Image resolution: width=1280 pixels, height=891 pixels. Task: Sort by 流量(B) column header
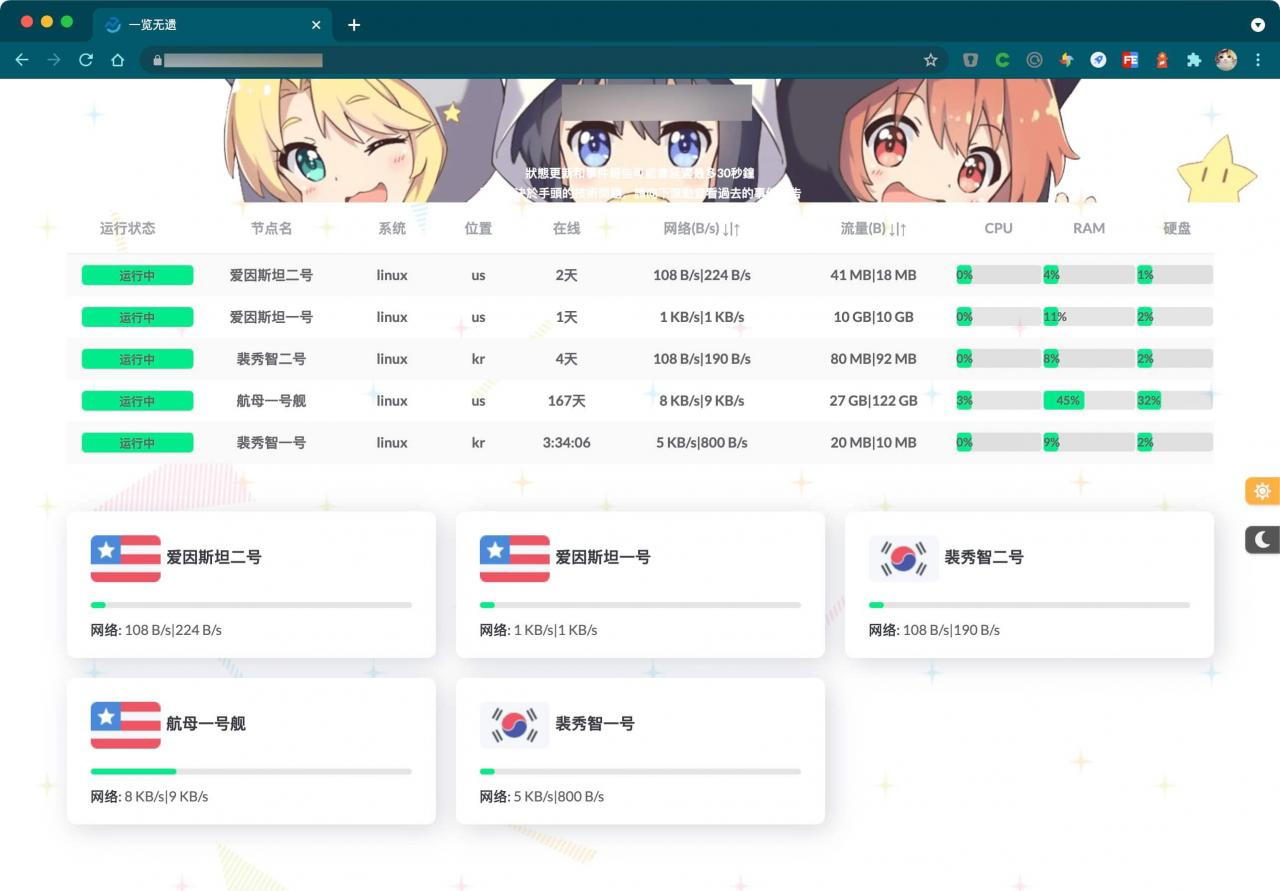[x=873, y=228]
